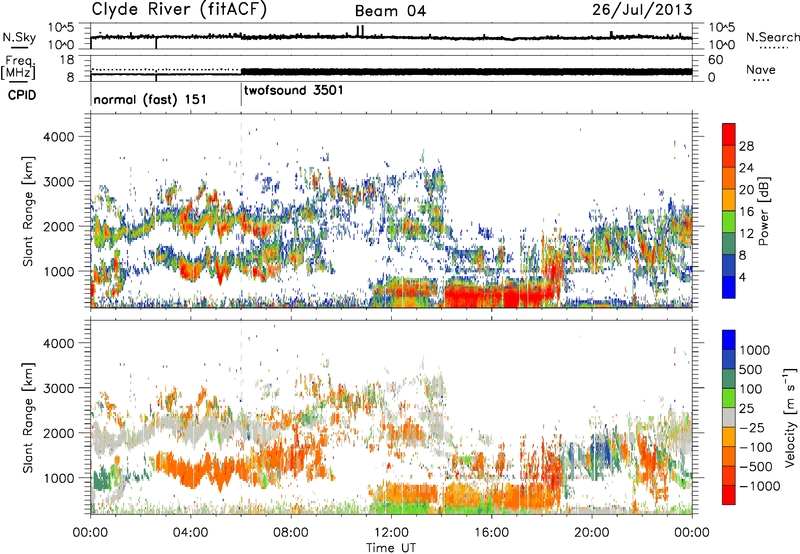
Task: Click the dashed line sample under 'Nave'
Action: [761, 80]
